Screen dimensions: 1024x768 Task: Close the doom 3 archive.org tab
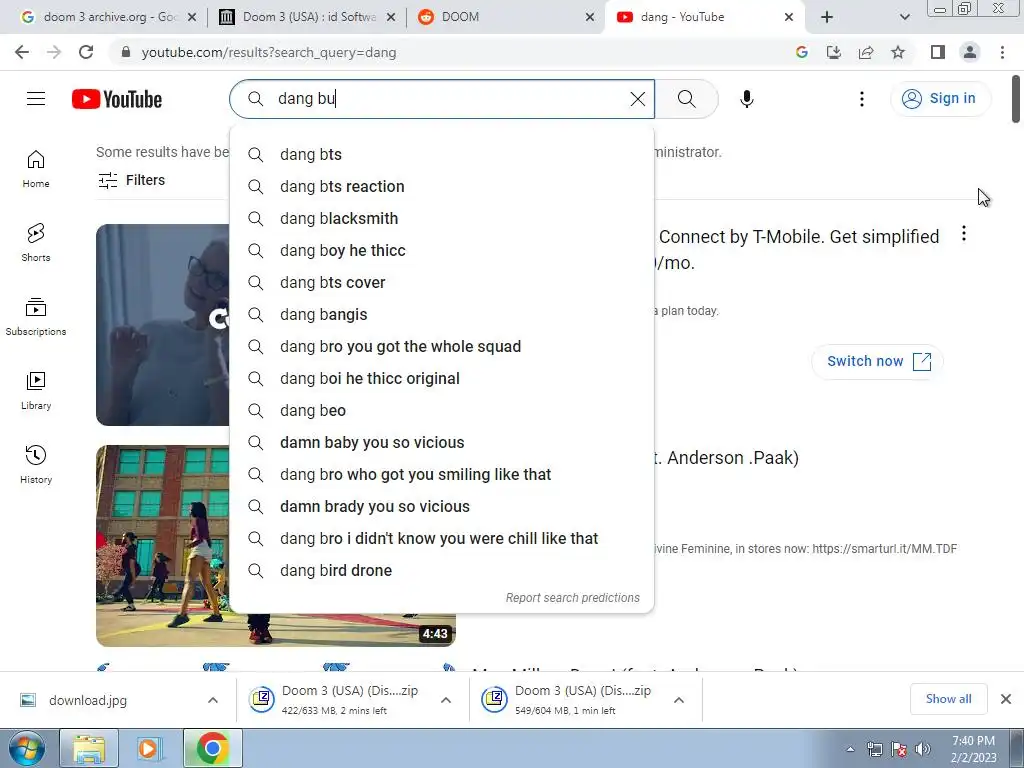[192, 17]
